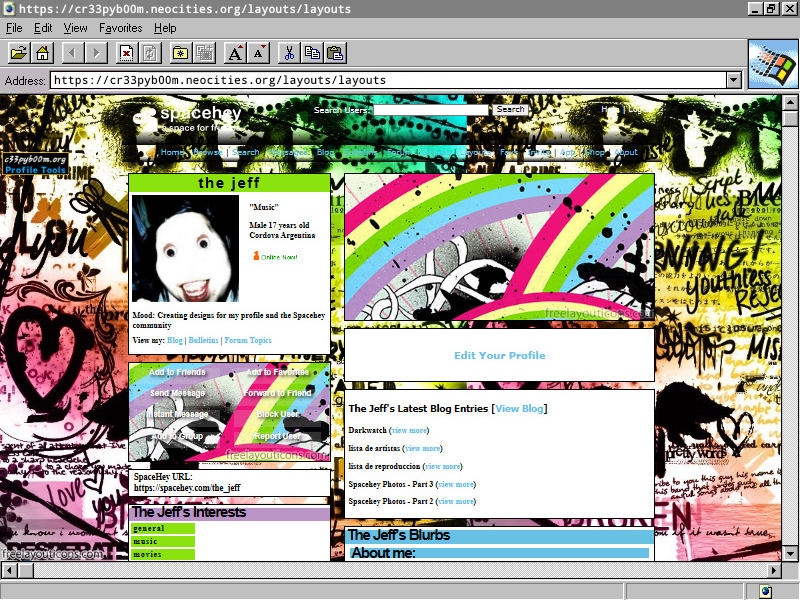Click the 'general' interests row label
Image resolution: width=800 pixels, height=600 pixels.
(x=163, y=529)
